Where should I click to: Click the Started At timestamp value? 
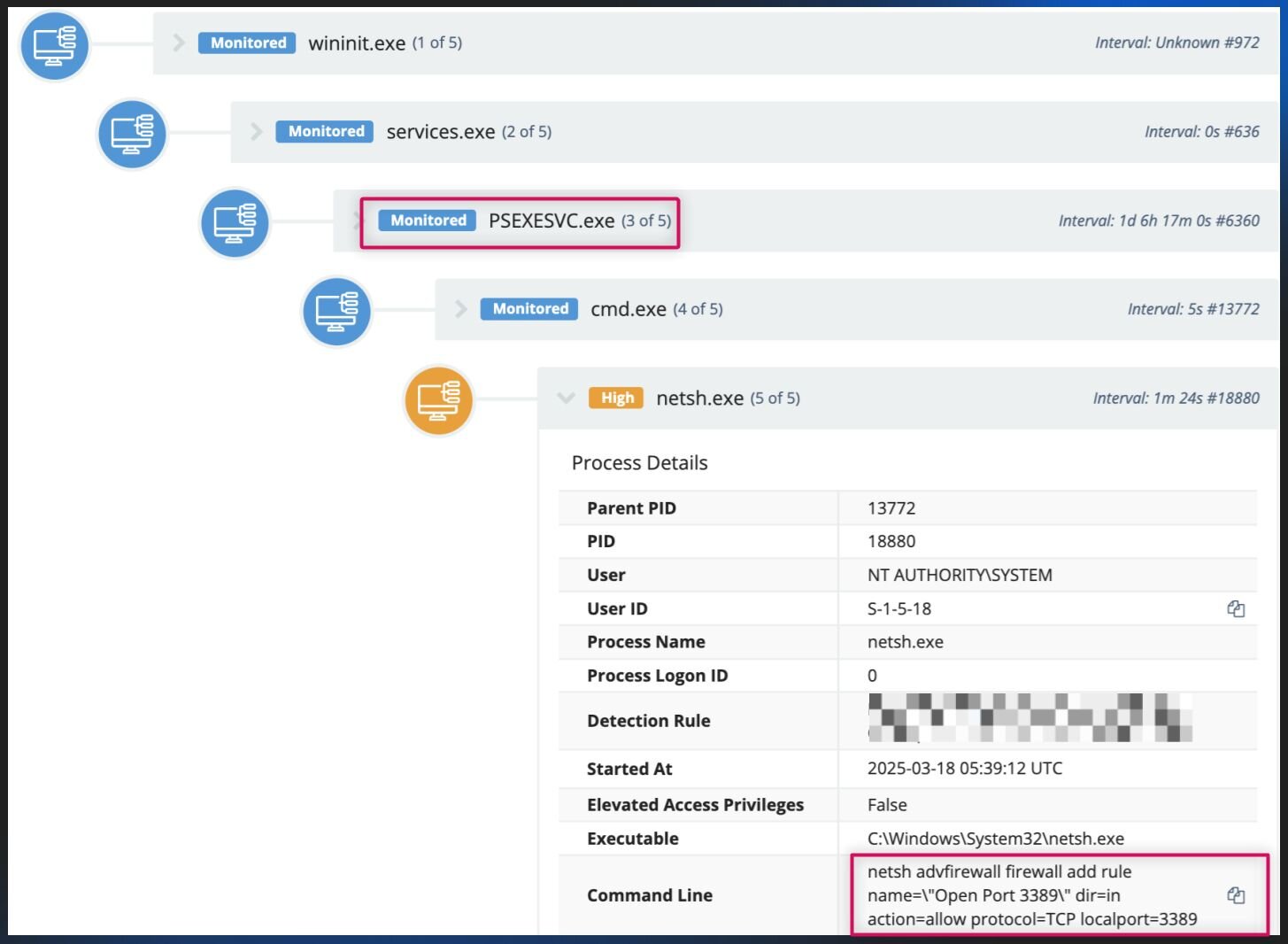click(965, 769)
